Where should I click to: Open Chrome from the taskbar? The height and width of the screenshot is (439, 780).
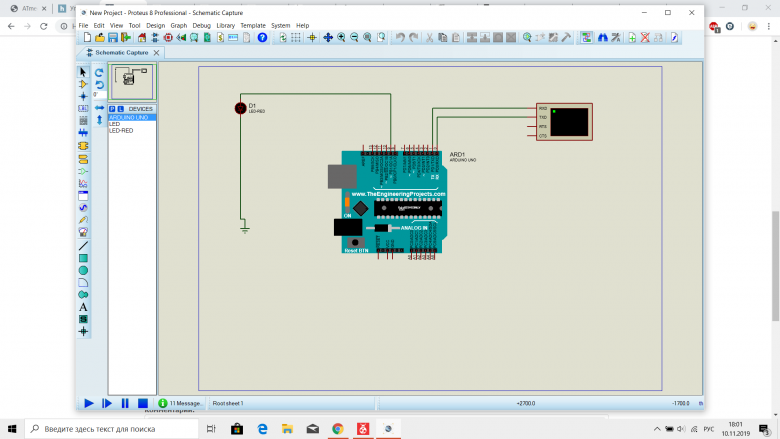tap(338, 429)
